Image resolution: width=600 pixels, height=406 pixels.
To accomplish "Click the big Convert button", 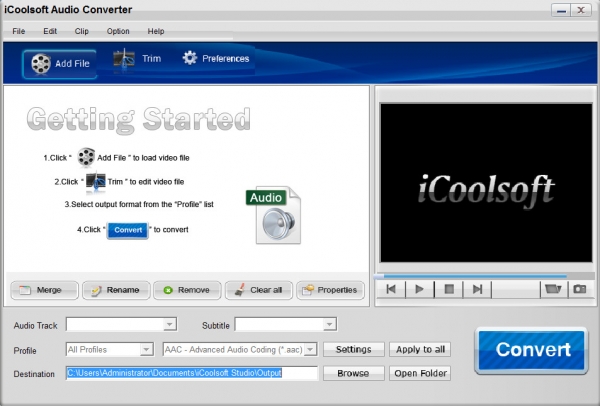I will pos(532,350).
